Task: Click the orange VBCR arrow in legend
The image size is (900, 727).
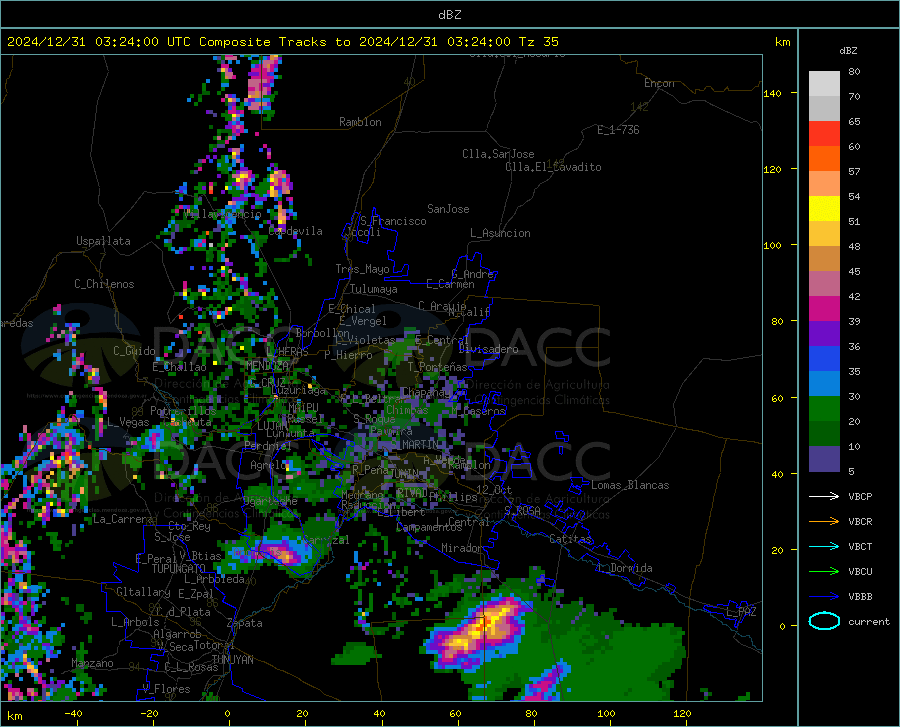Action: [824, 522]
